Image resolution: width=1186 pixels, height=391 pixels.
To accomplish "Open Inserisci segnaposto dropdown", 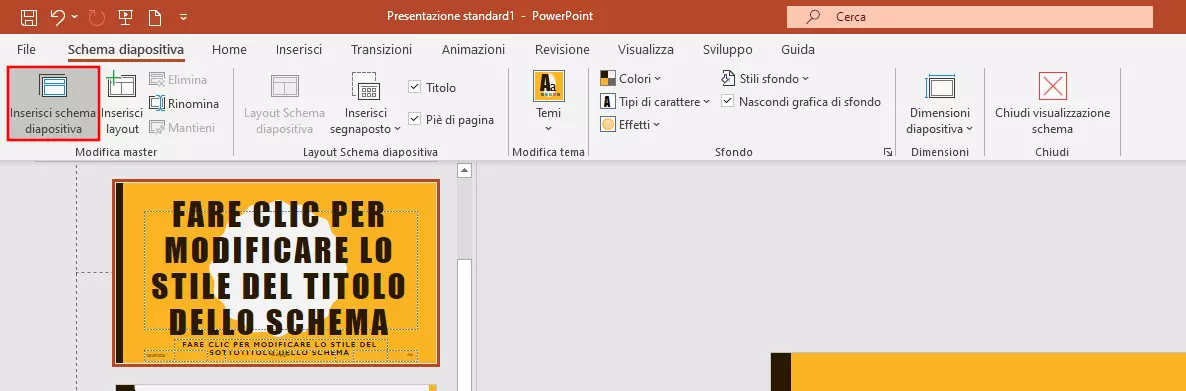I will (x=366, y=104).
